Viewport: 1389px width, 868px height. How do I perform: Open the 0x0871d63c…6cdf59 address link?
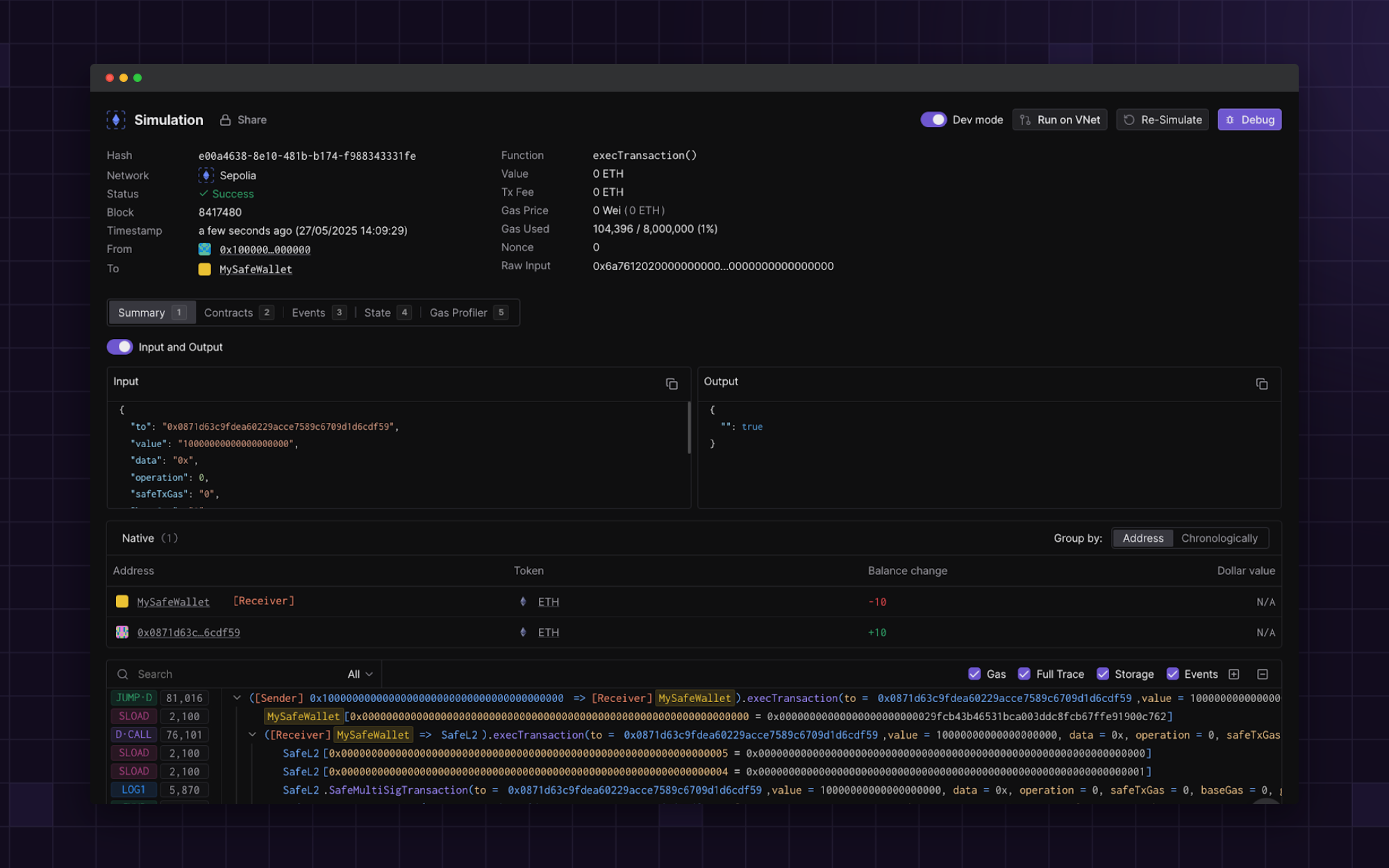click(188, 633)
